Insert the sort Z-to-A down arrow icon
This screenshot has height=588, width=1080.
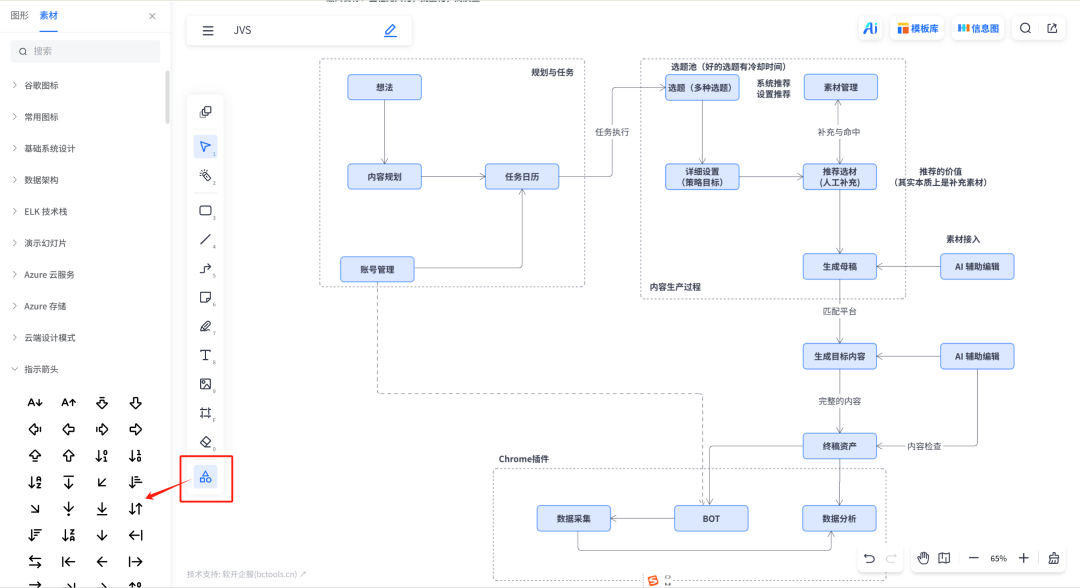pyautogui.click(x=68, y=535)
